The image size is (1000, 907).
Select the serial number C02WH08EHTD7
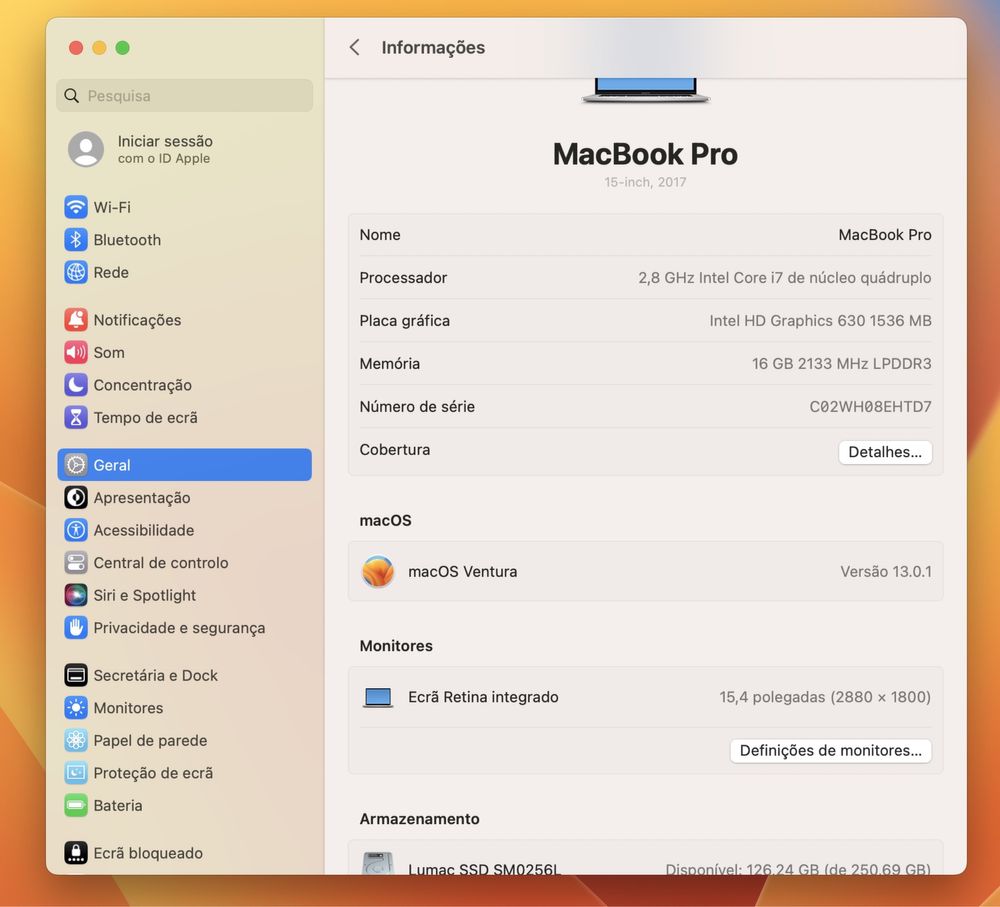(x=870, y=406)
